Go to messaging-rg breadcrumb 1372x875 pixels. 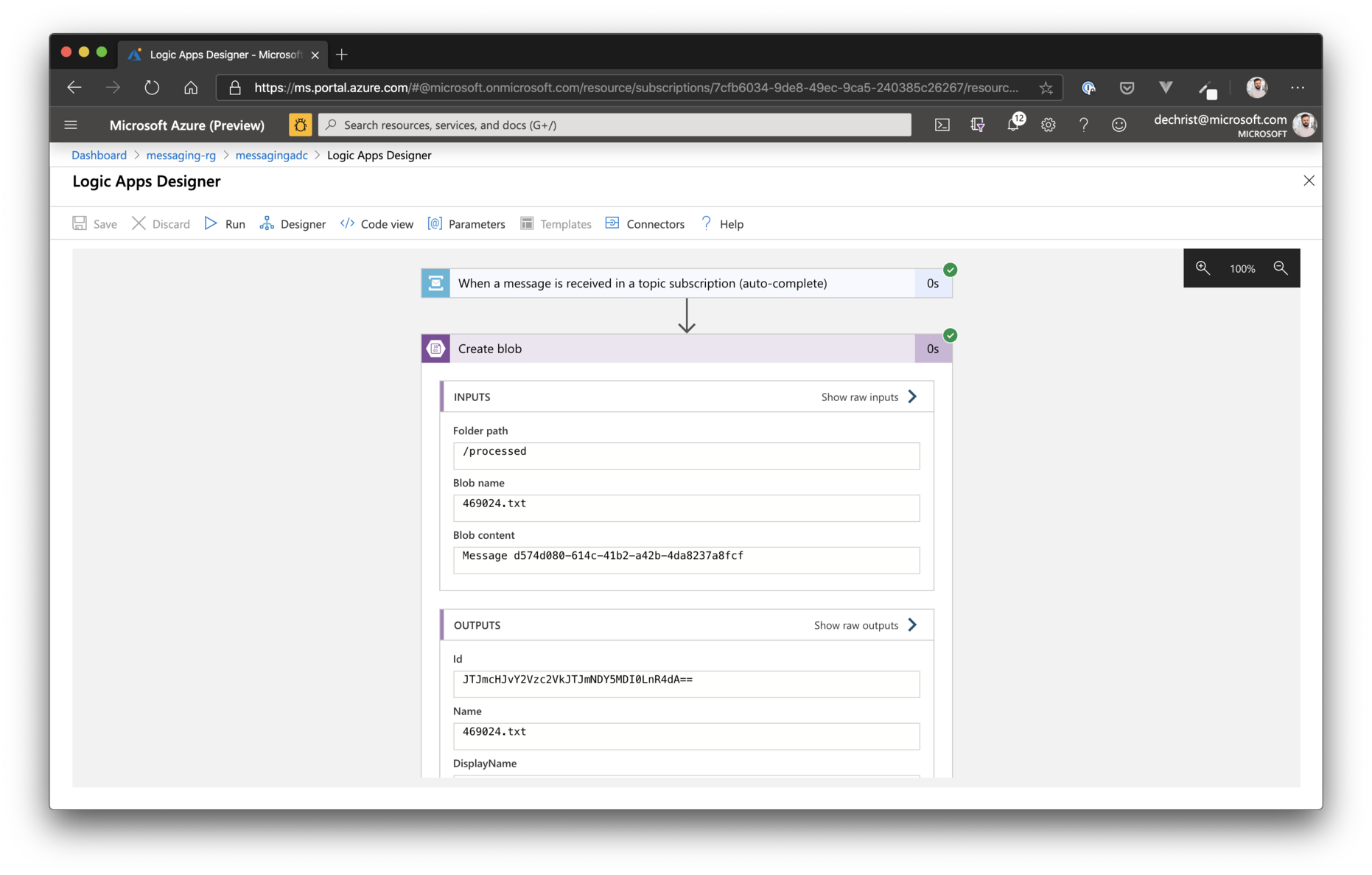[x=181, y=155]
